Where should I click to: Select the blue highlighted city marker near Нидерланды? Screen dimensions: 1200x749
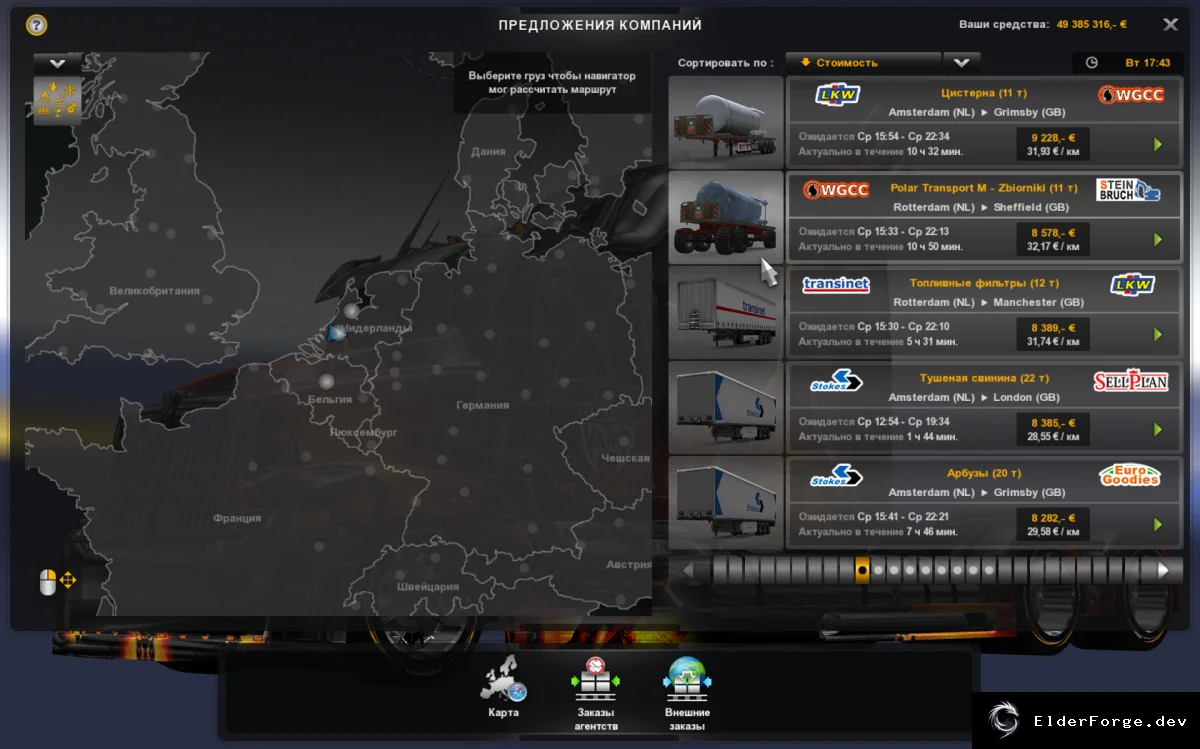(337, 332)
